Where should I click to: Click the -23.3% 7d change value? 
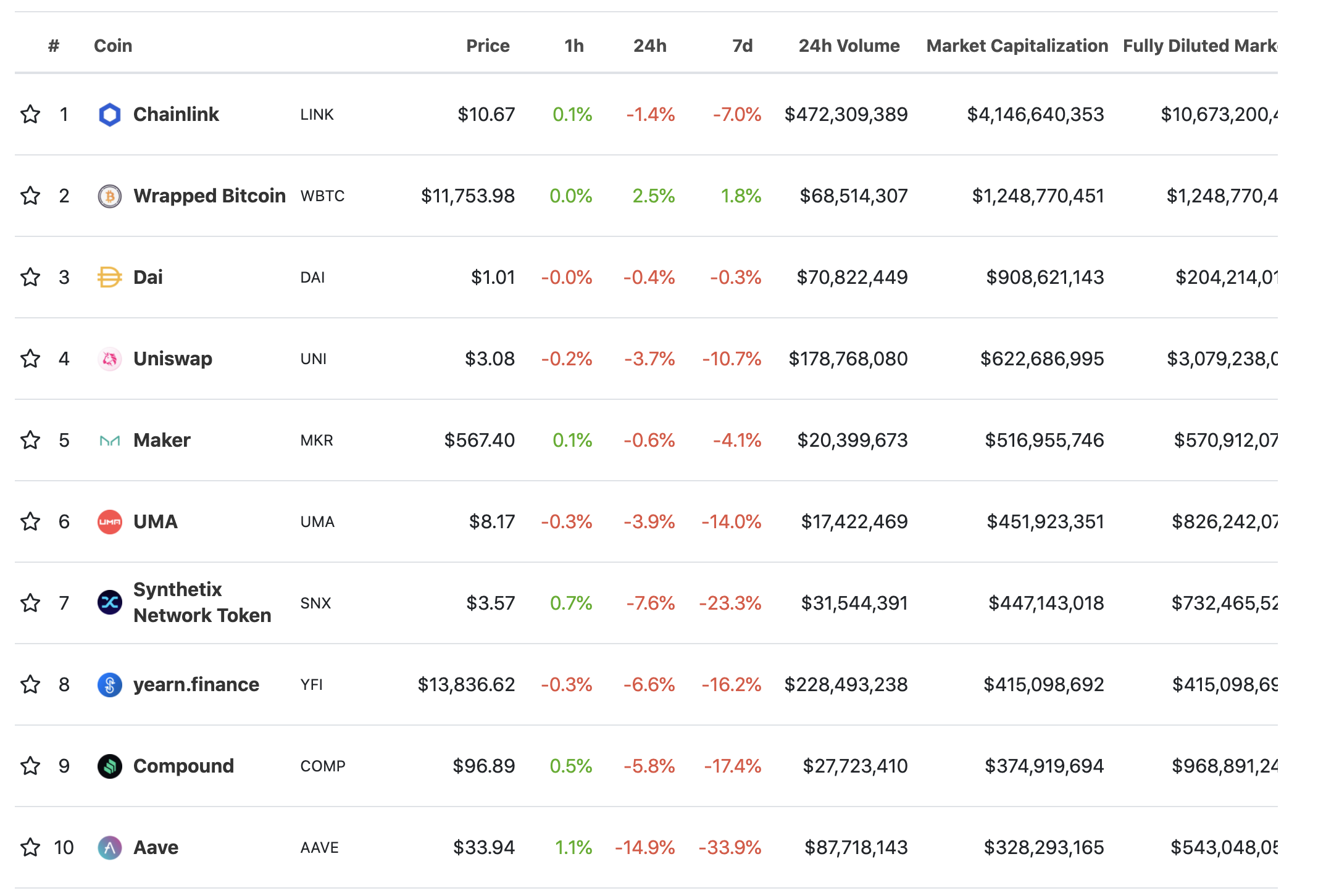point(730,603)
